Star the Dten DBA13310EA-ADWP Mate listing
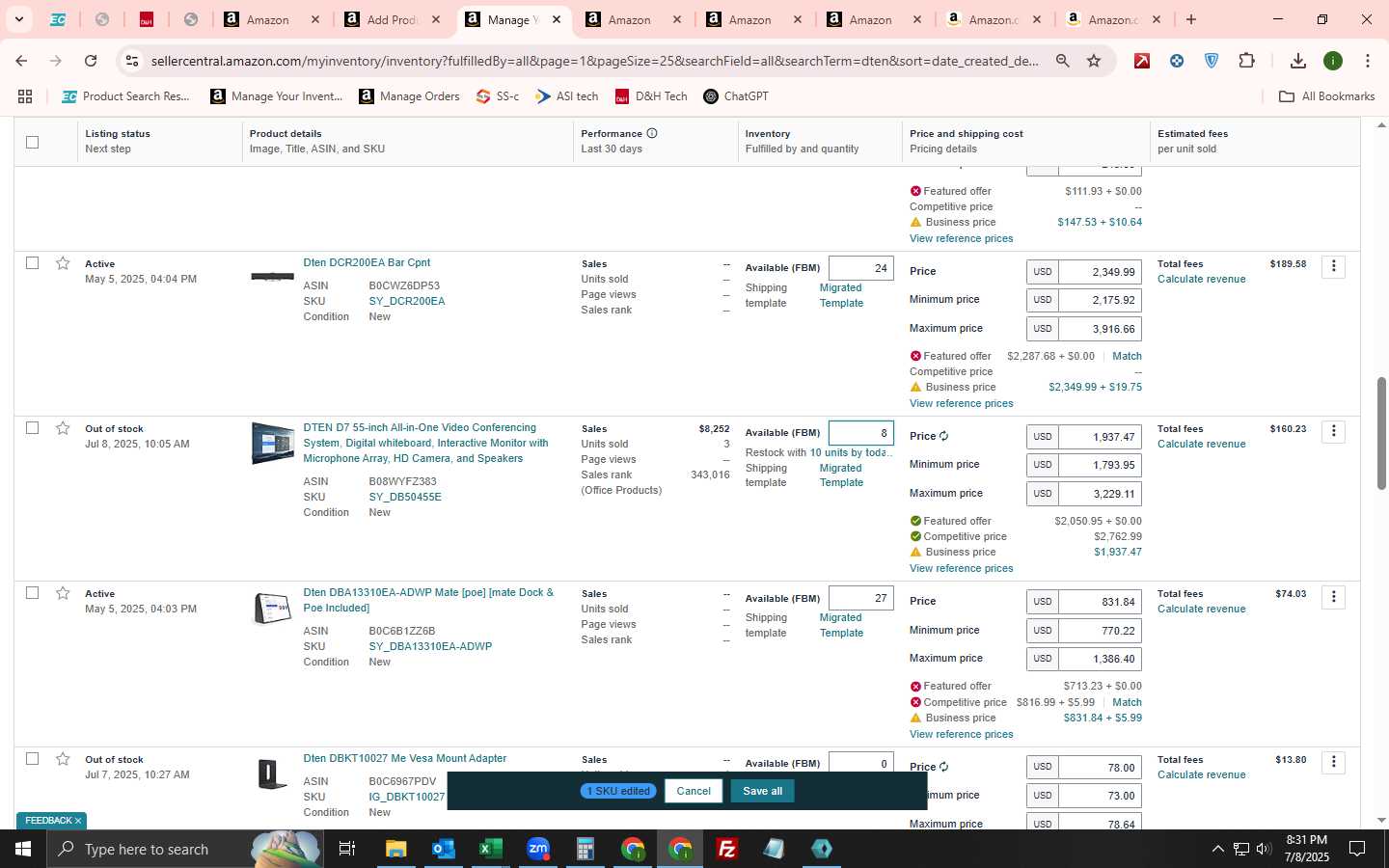Image resolution: width=1389 pixels, height=868 pixels. pyautogui.click(x=63, y=593)
